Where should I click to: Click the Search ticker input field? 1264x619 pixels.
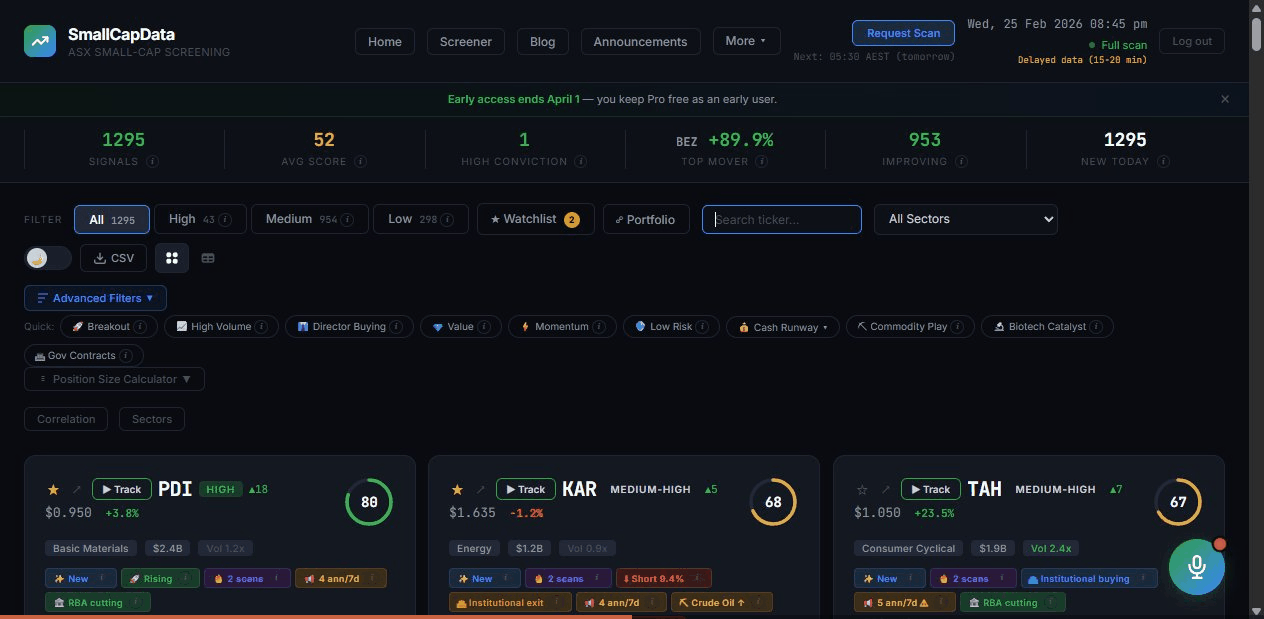tap(781, 219)
